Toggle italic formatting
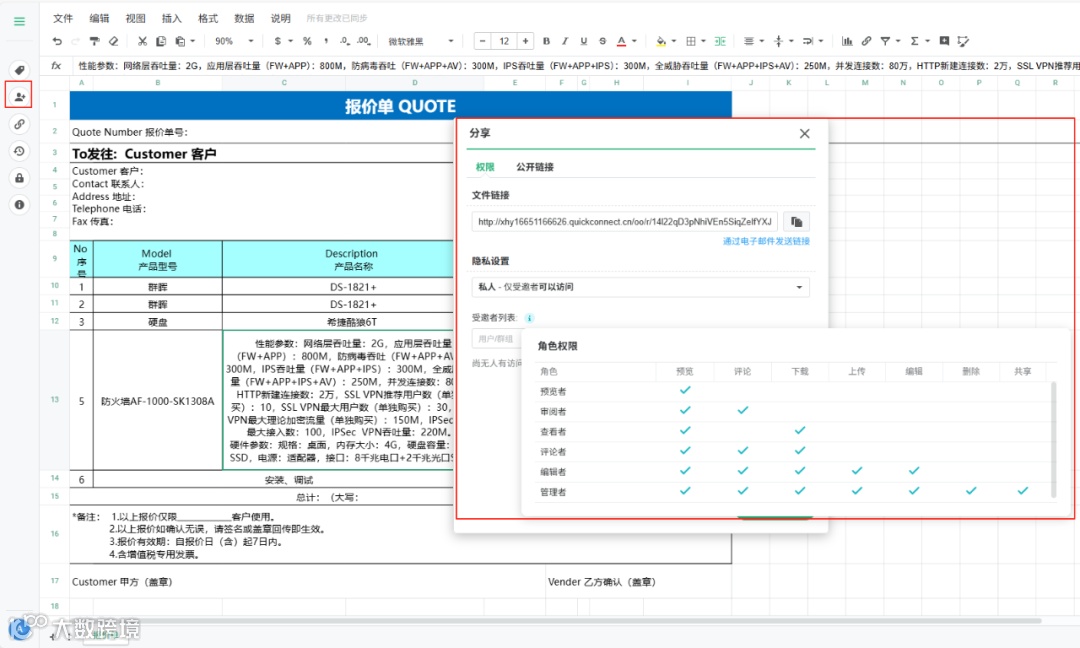Viewport: 1080px width, 648px height. [565, 41]
